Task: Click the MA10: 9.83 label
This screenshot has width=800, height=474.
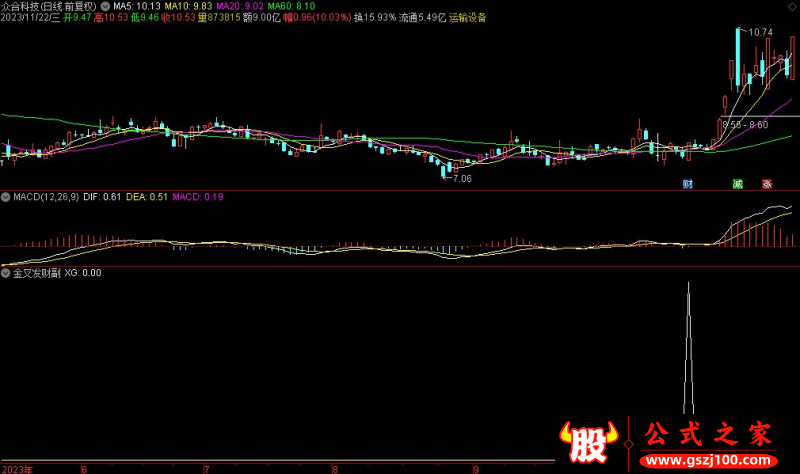Action: point(188,6)
